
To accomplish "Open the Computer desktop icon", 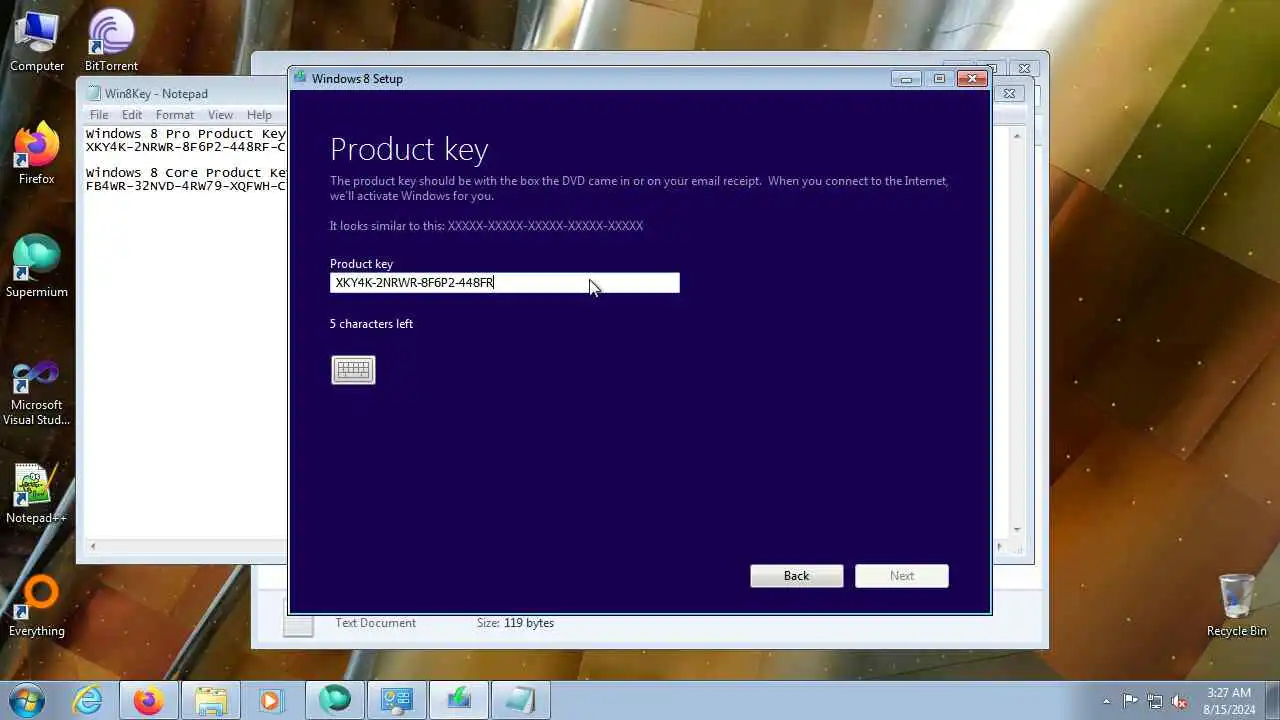I will (x=37, y=42).
